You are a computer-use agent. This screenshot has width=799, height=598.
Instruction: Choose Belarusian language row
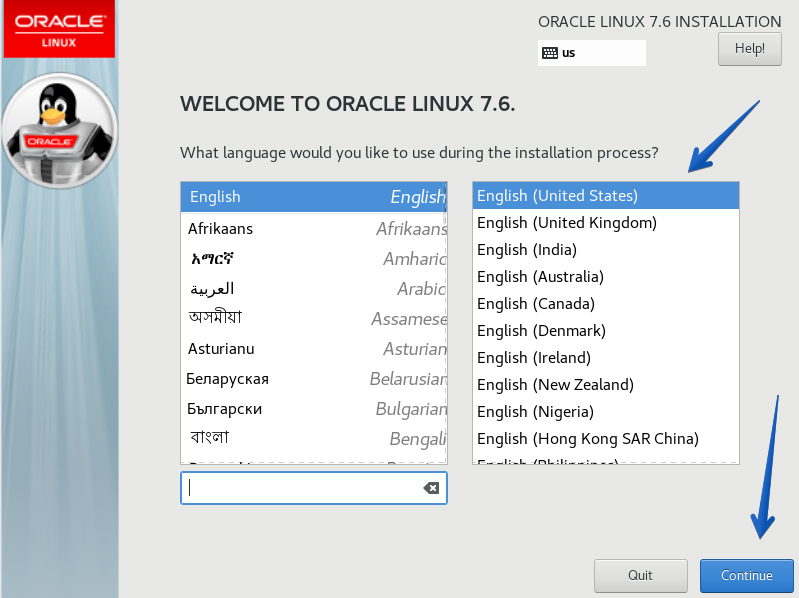(x=313, y=379)
